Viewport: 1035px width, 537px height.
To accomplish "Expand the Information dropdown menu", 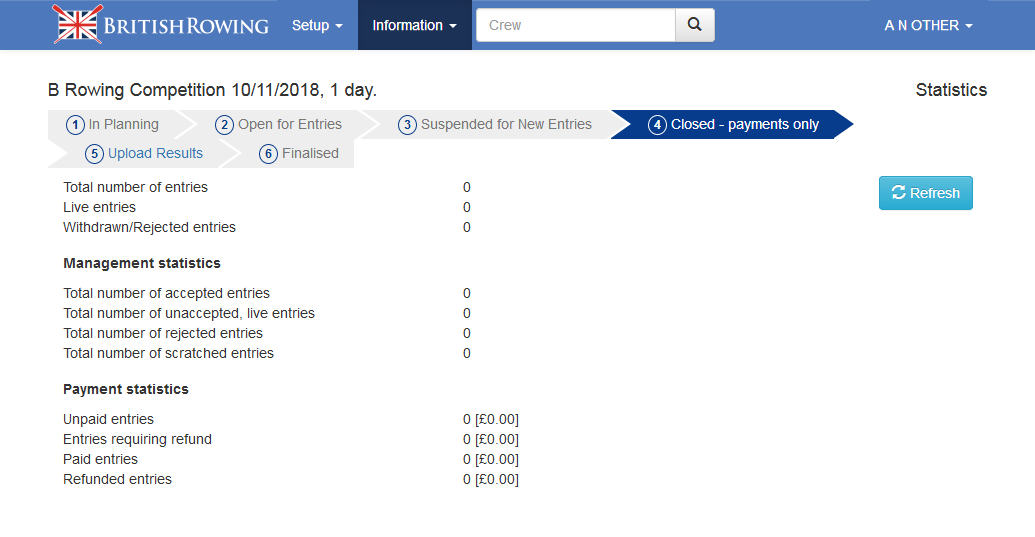I will pyautogui.click(x=414, y=25).
